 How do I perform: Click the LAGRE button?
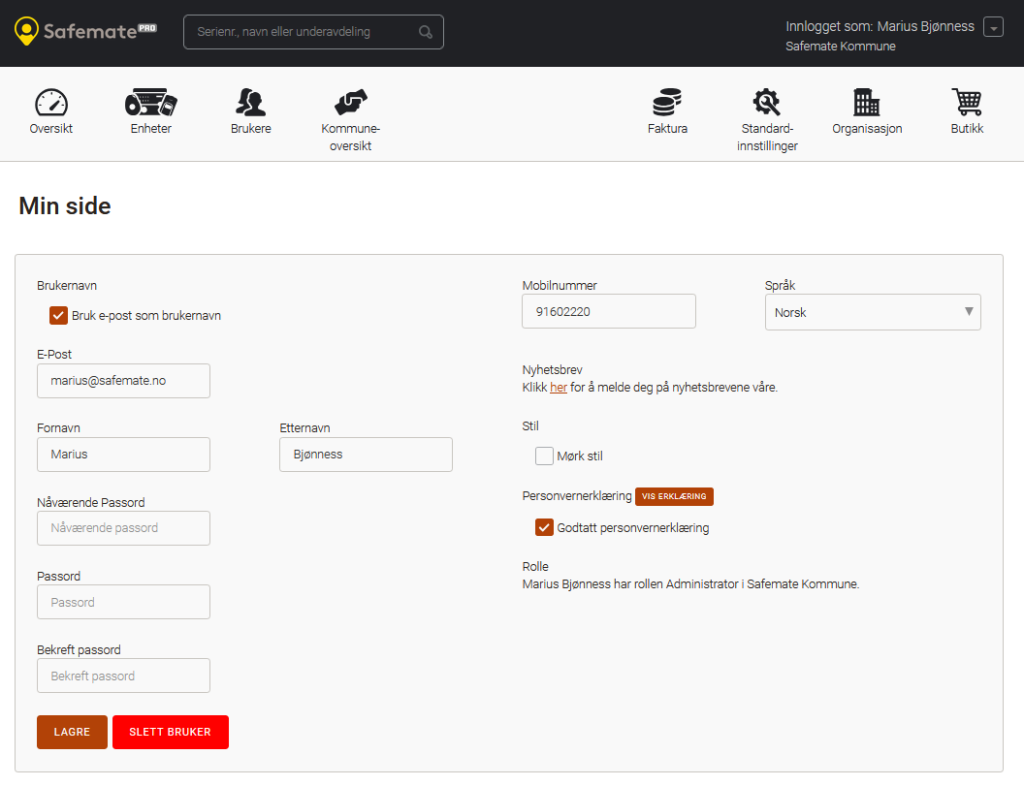72,732
